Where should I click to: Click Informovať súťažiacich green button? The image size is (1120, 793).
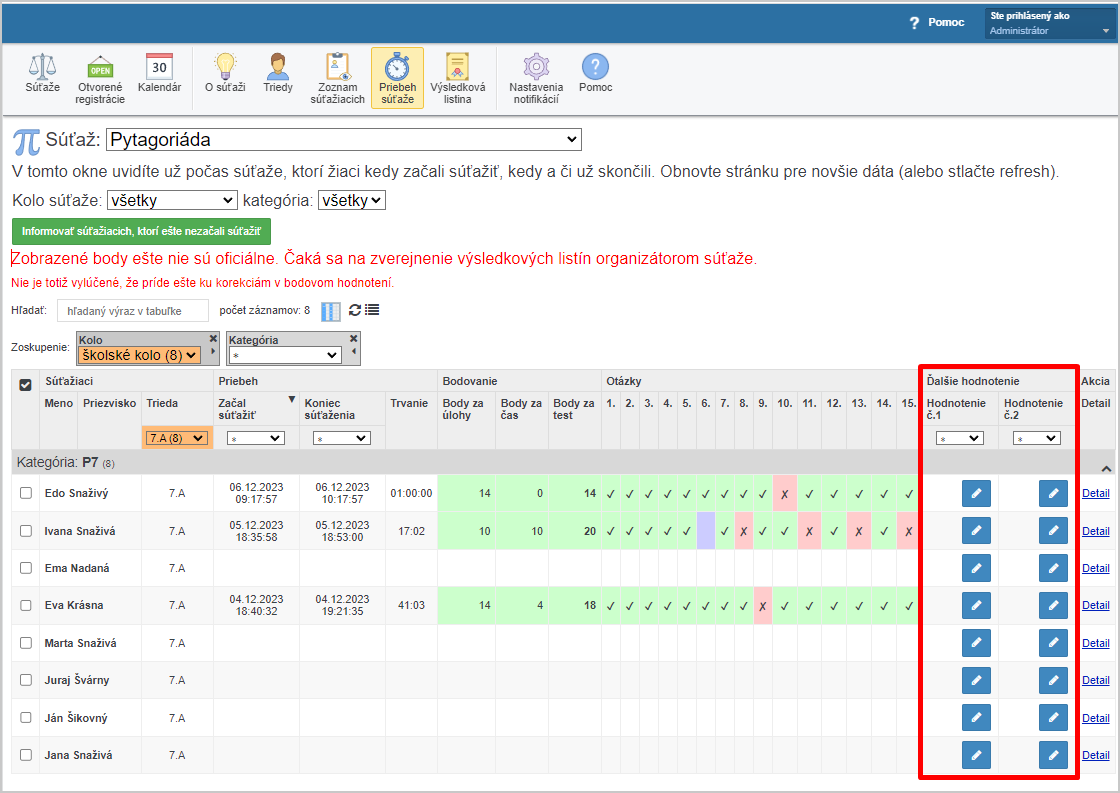point(141,231)
